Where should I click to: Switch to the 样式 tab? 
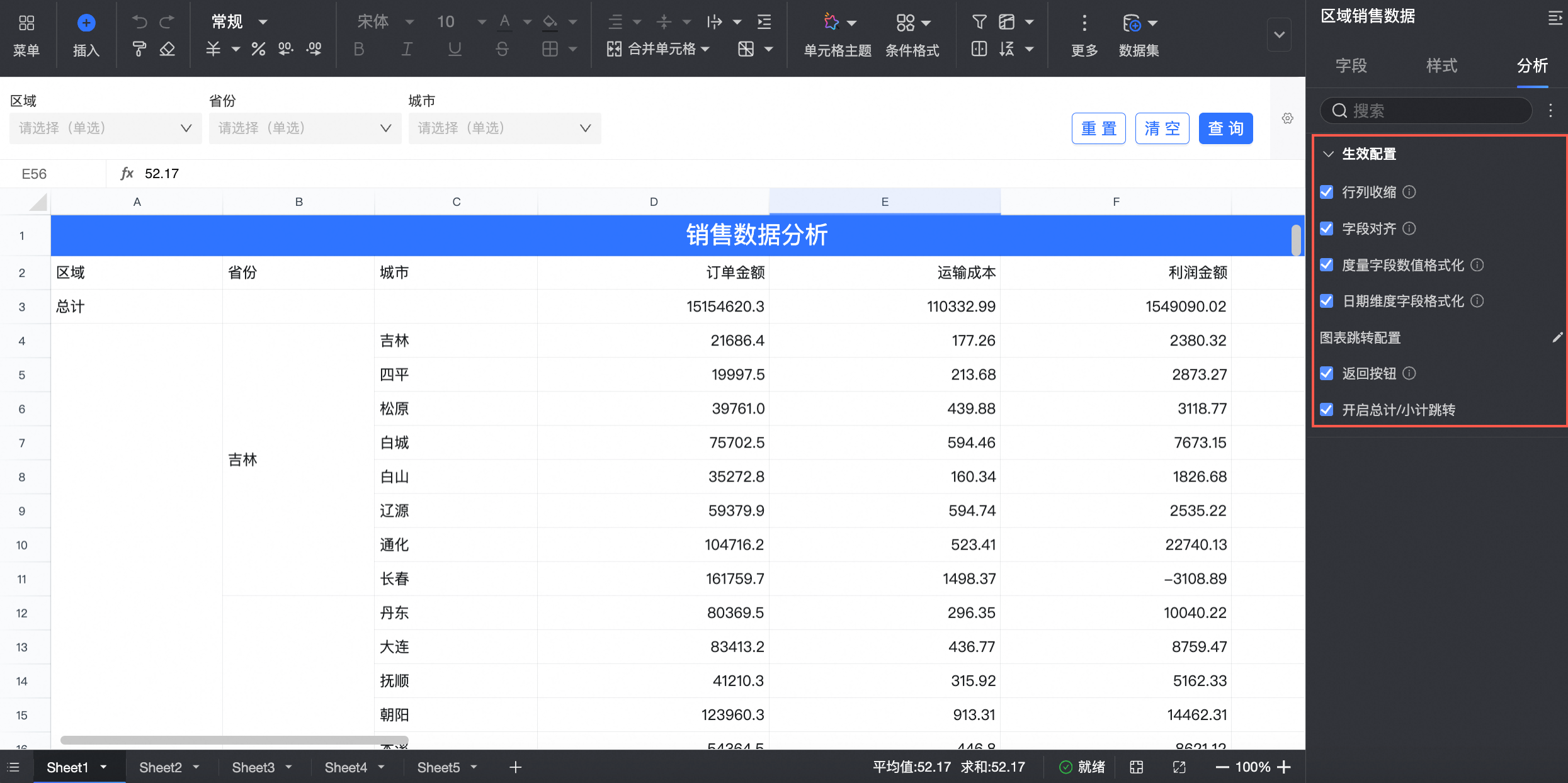(1441, 65)
